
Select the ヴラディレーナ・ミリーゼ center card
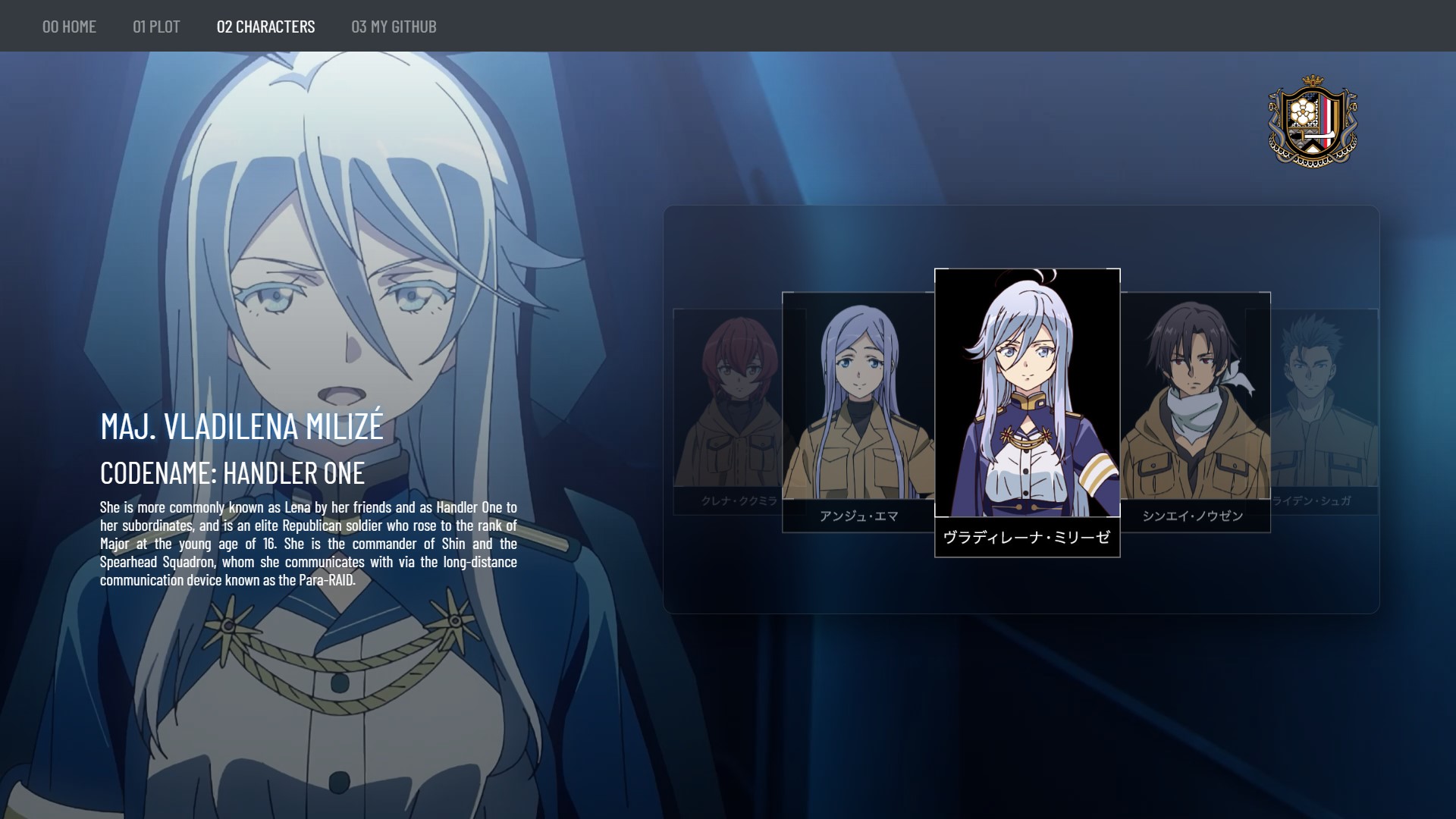tap(1027, 413)
